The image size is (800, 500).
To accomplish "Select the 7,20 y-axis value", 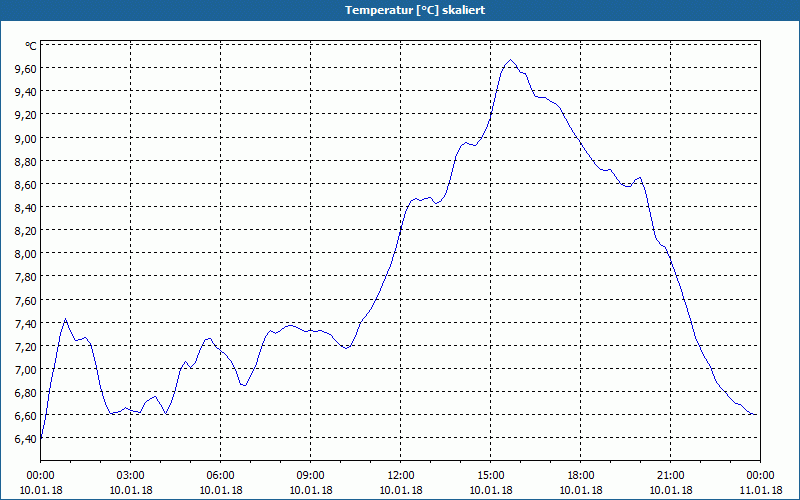I will pos(27,346).
